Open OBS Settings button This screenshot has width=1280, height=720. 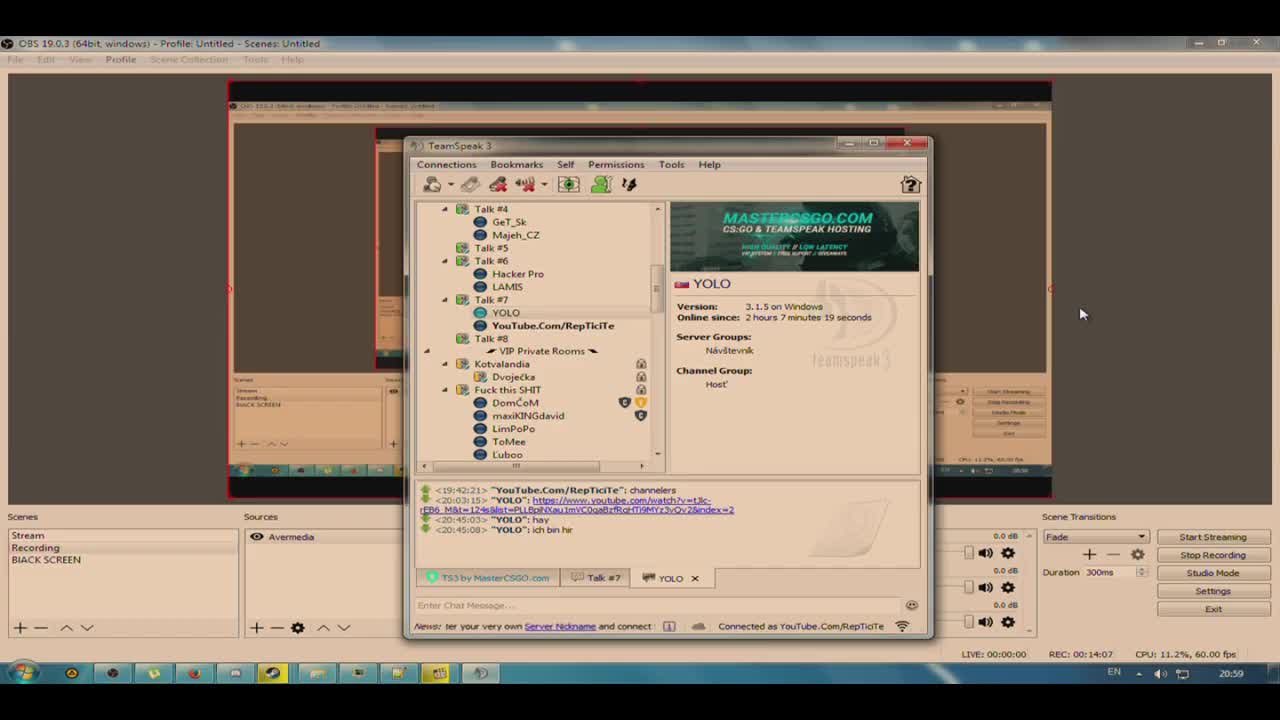pos(1212,591)
